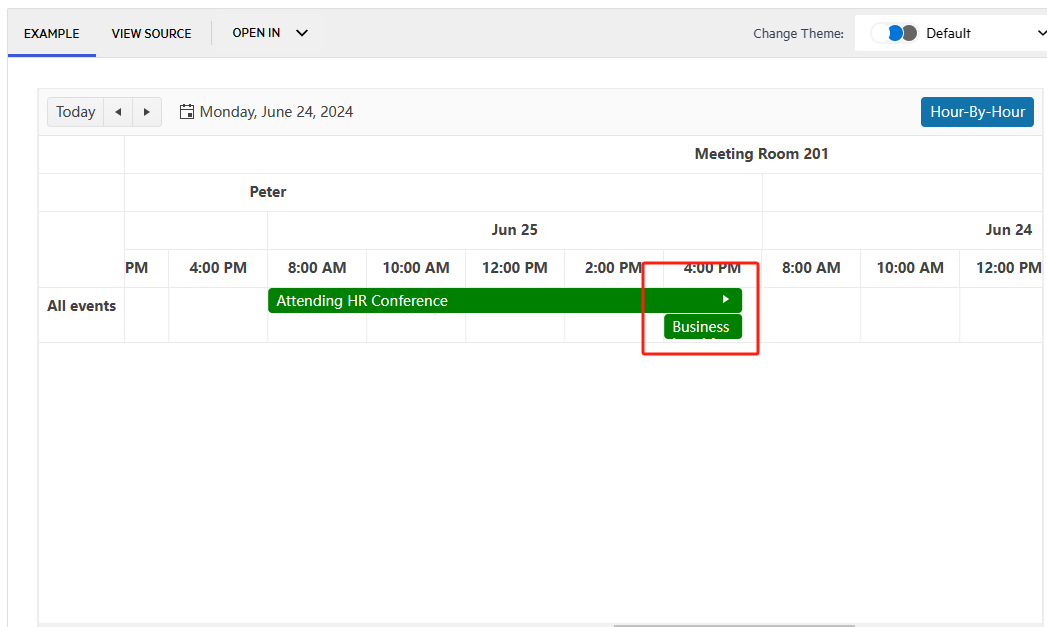Click the white arrow on the HR Conference bar
Viewport: 1047px width, 627px height.
coord(724,298)
